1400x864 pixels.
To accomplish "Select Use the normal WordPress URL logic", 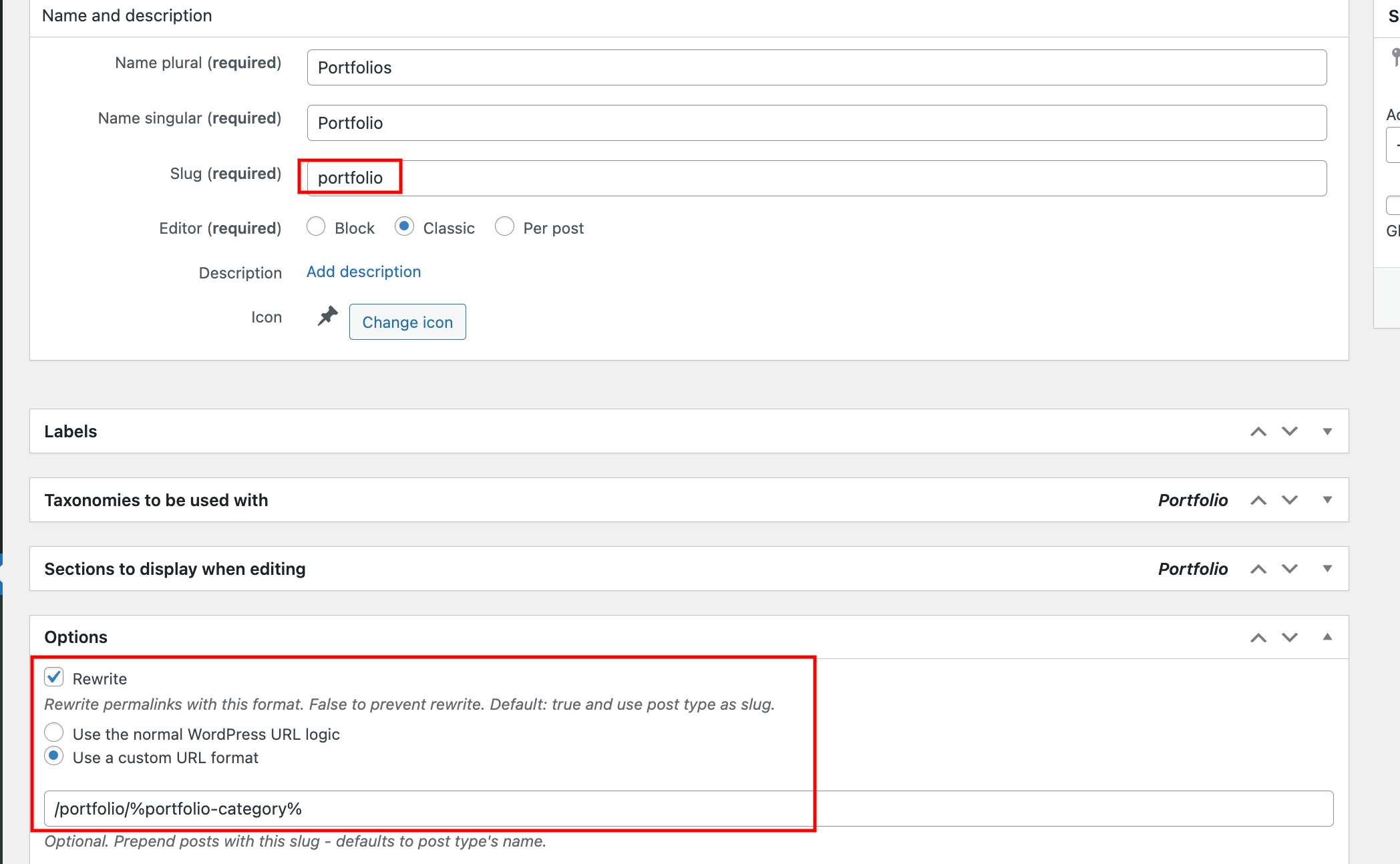I will pos(54,732).
